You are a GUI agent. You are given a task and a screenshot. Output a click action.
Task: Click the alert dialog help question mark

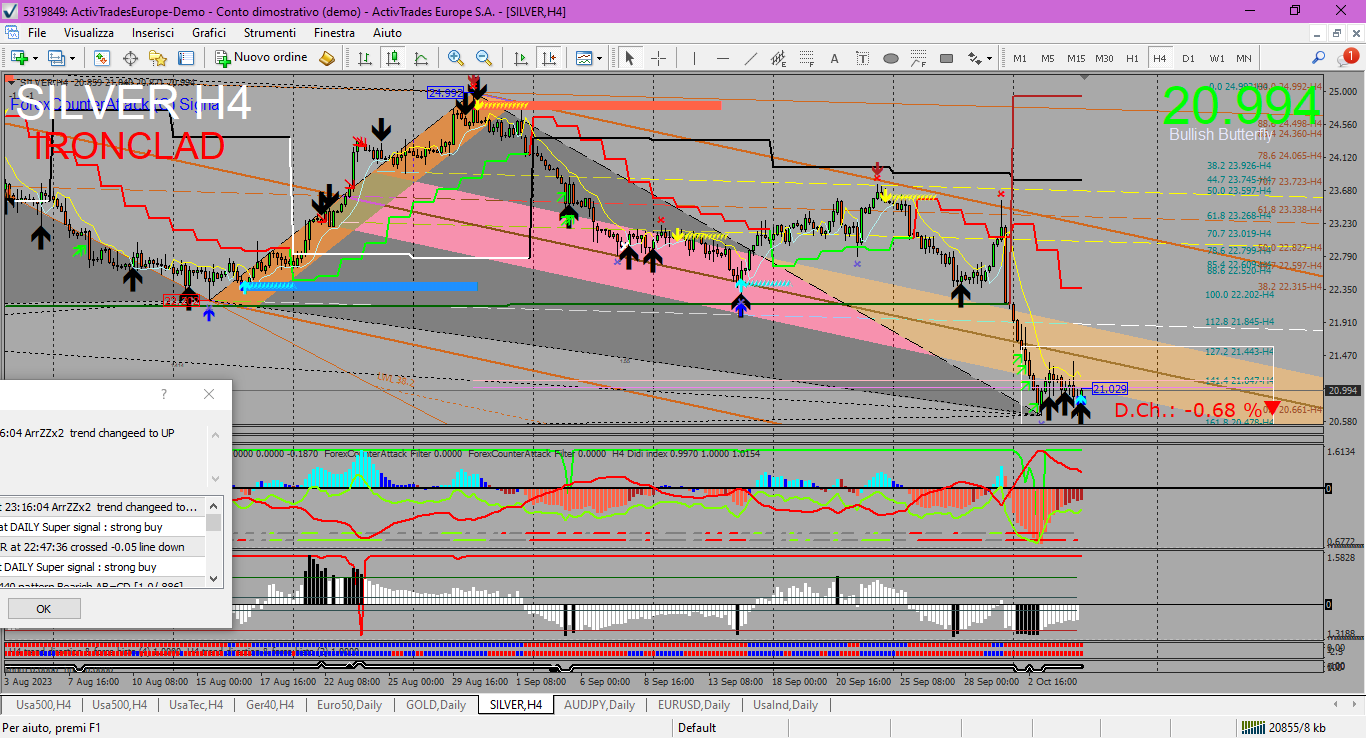tap(165, 395)
